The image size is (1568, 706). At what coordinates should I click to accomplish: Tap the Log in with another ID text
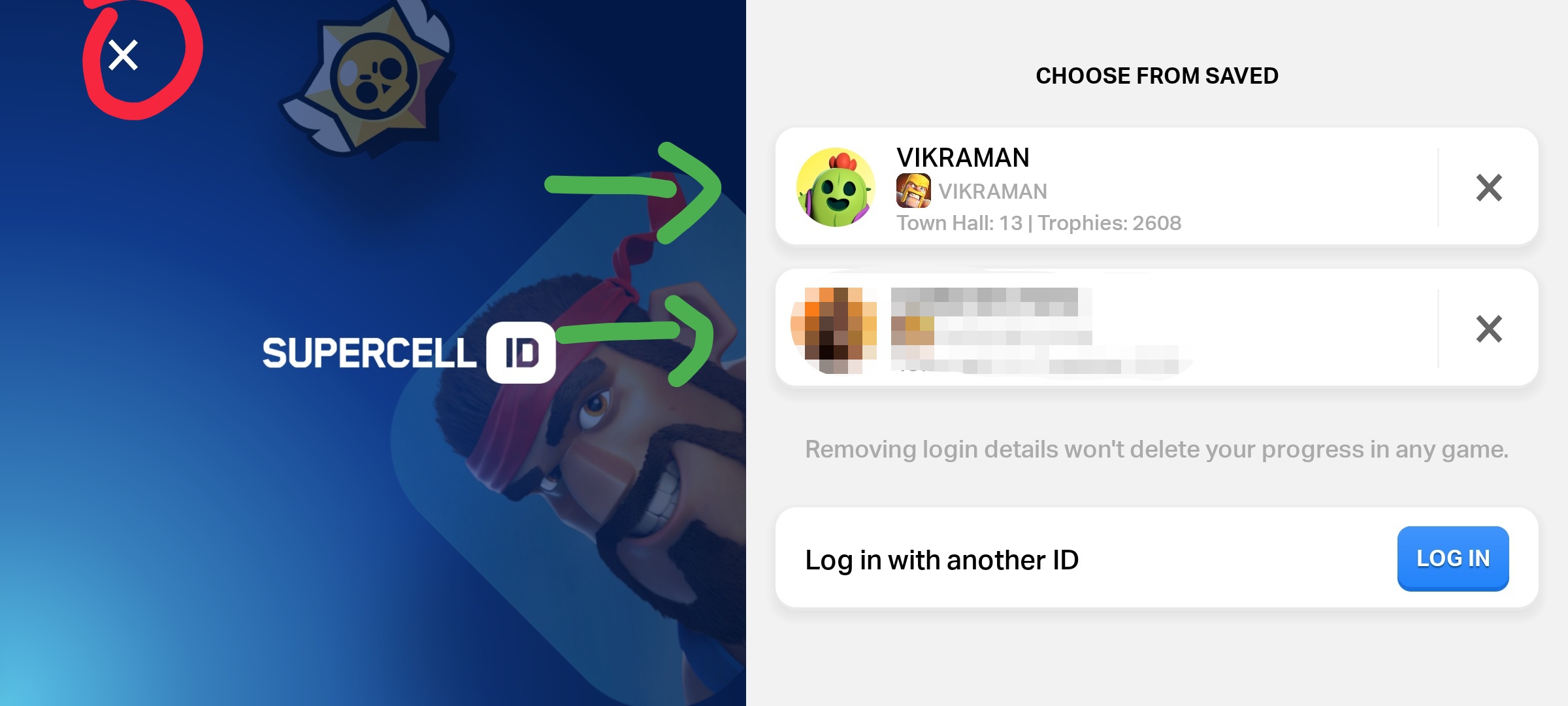(941, 560)
